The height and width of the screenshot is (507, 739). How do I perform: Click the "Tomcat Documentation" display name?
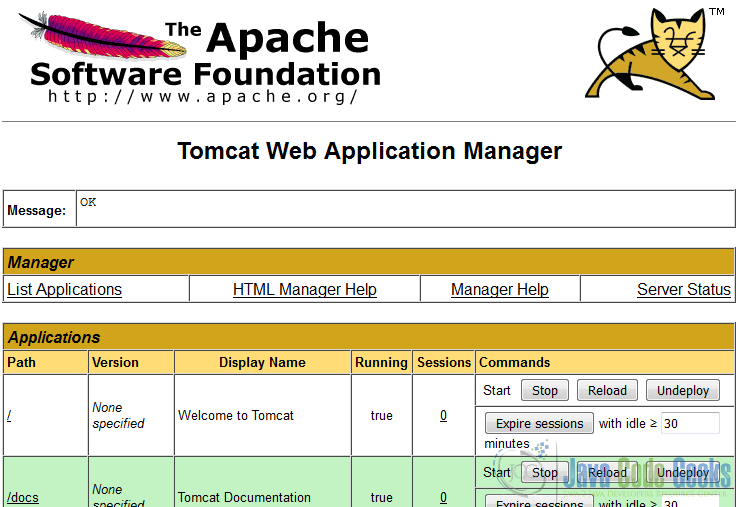click(x=244, y=497)
